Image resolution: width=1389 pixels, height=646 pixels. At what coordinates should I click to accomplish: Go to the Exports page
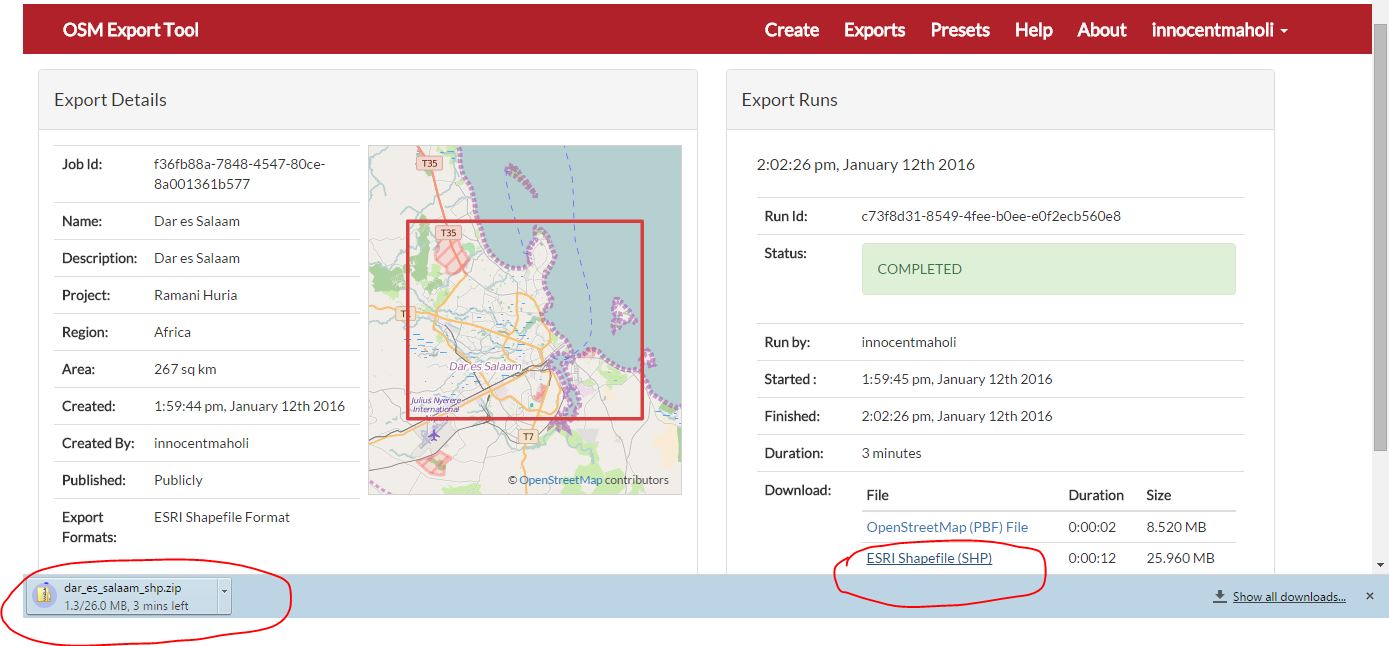(x=874, y=30)
